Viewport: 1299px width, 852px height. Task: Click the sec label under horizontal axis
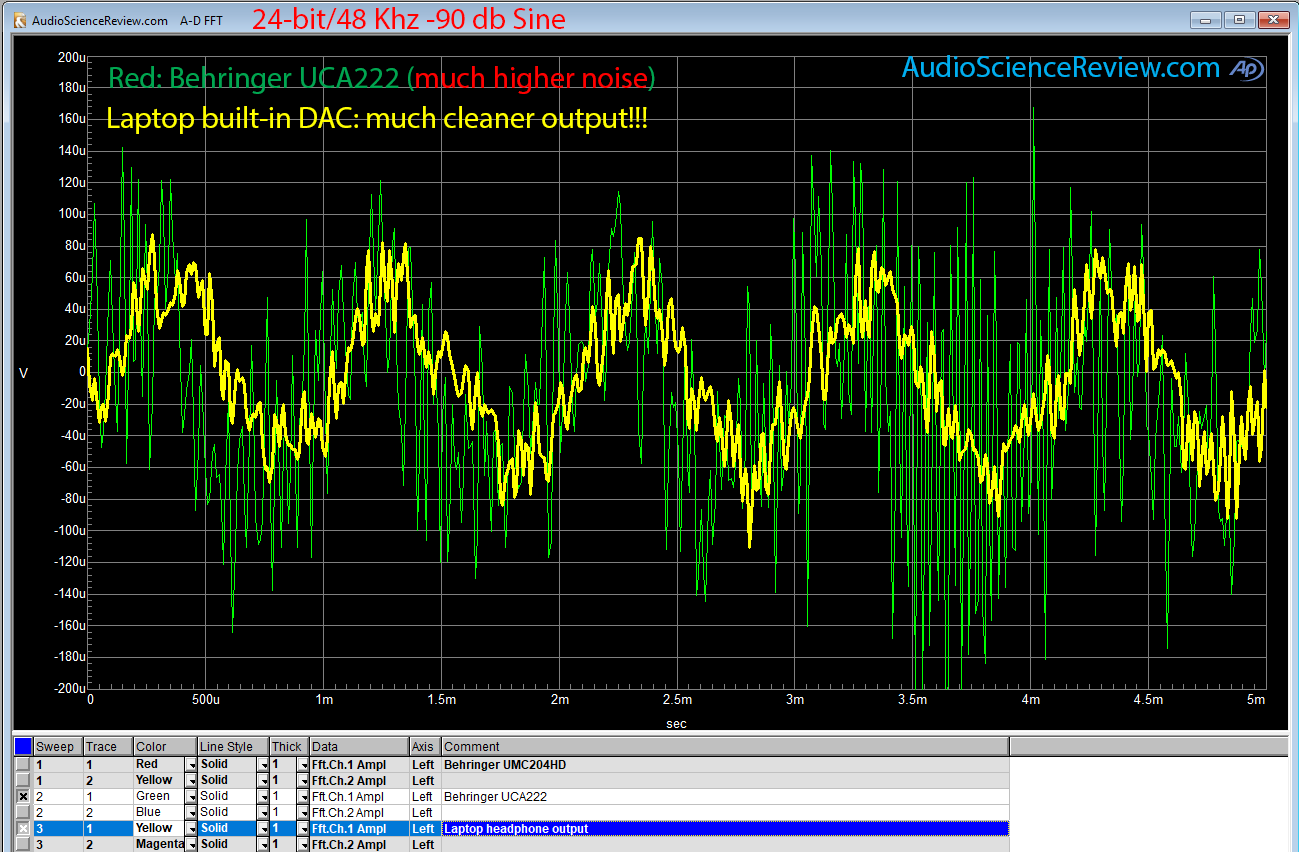tap(677, 722)
